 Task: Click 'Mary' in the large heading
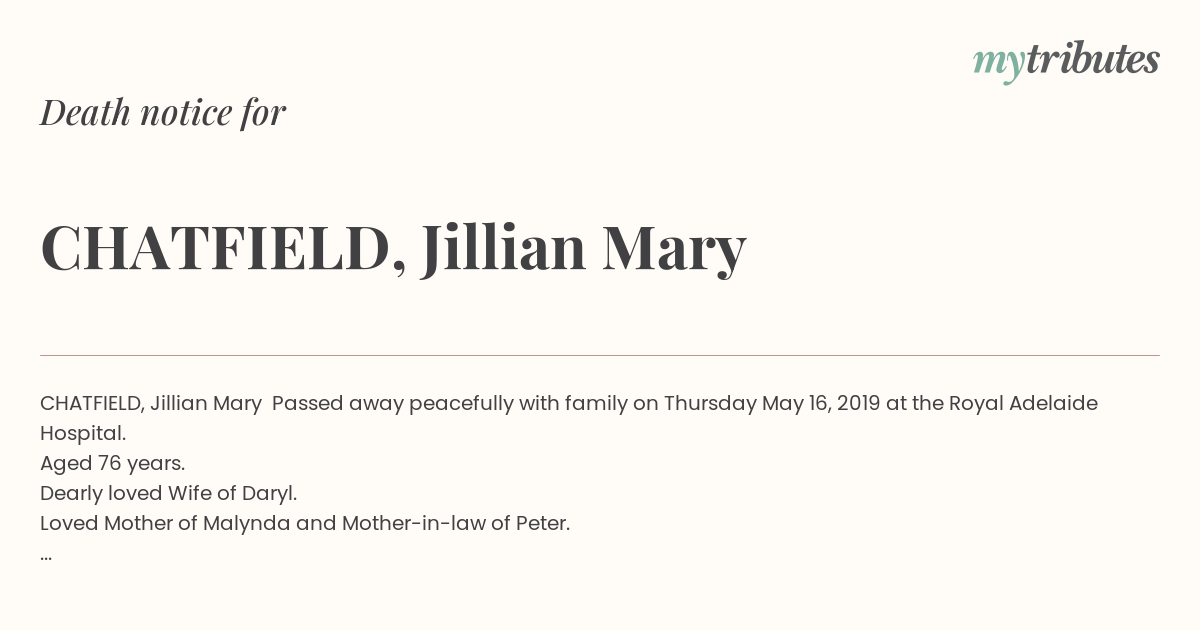pos(674,250)
